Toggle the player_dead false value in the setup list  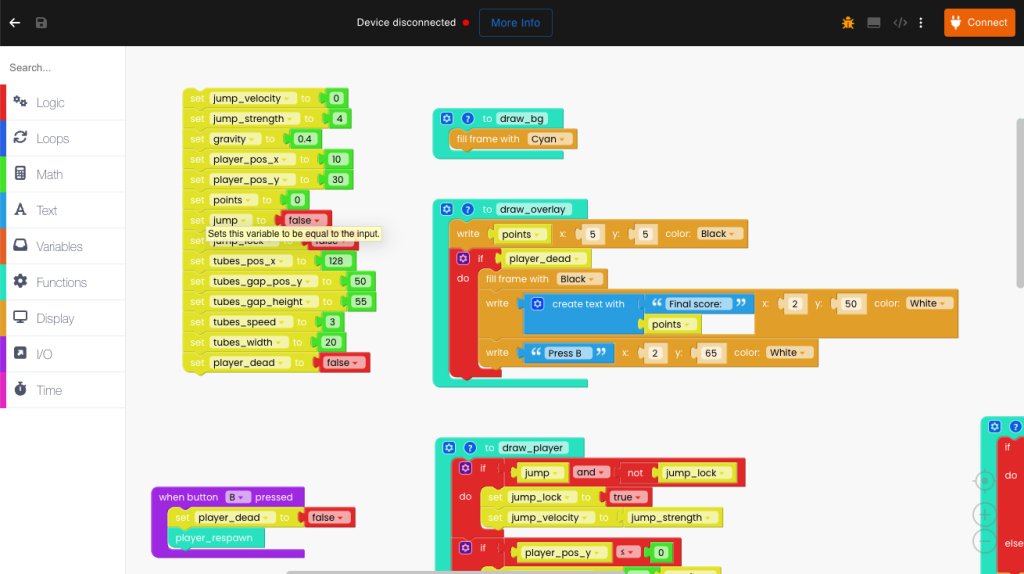(x=344, y=363)
